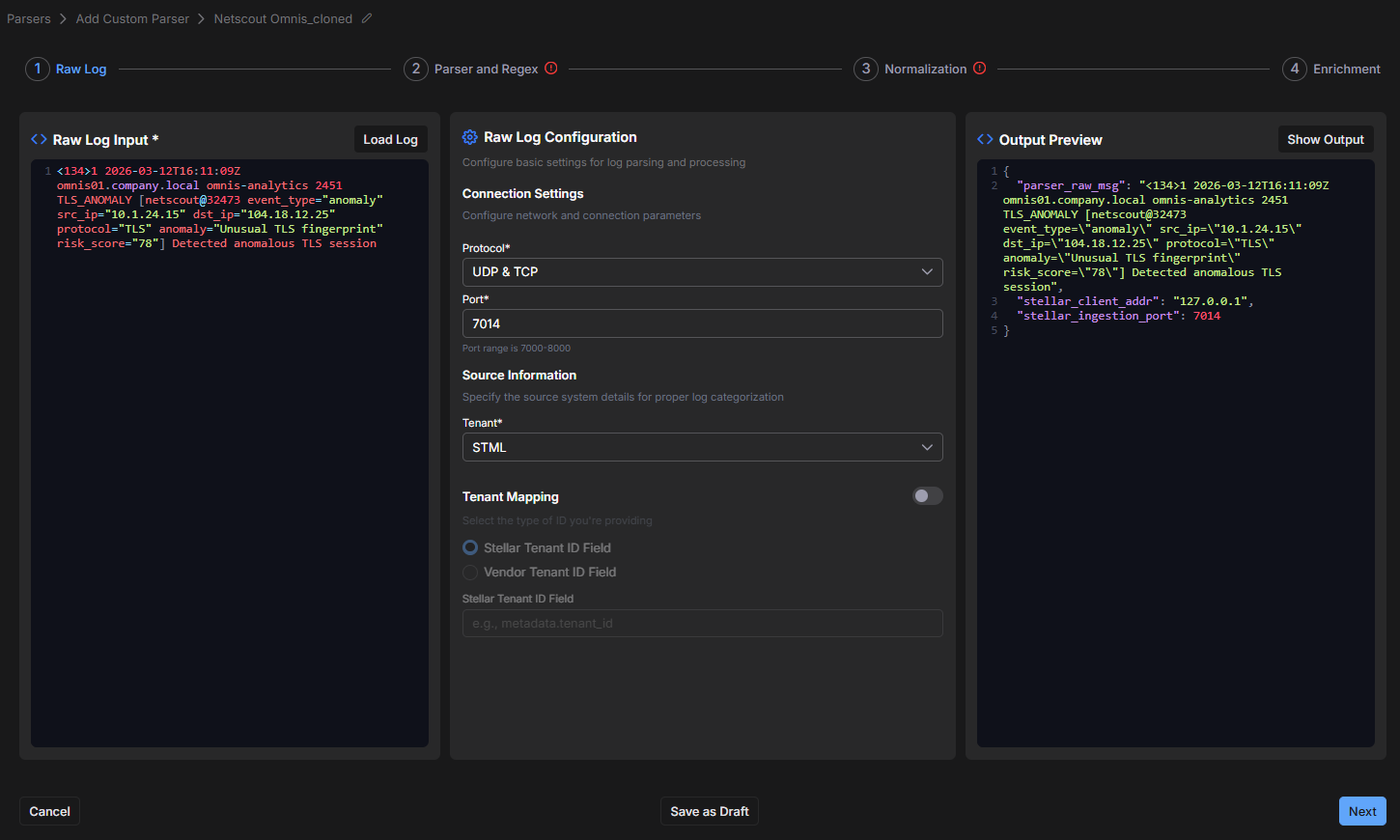Click the Show Output button
Image resolution: width=1400 pixels, height=840 pixels.
1325,139
